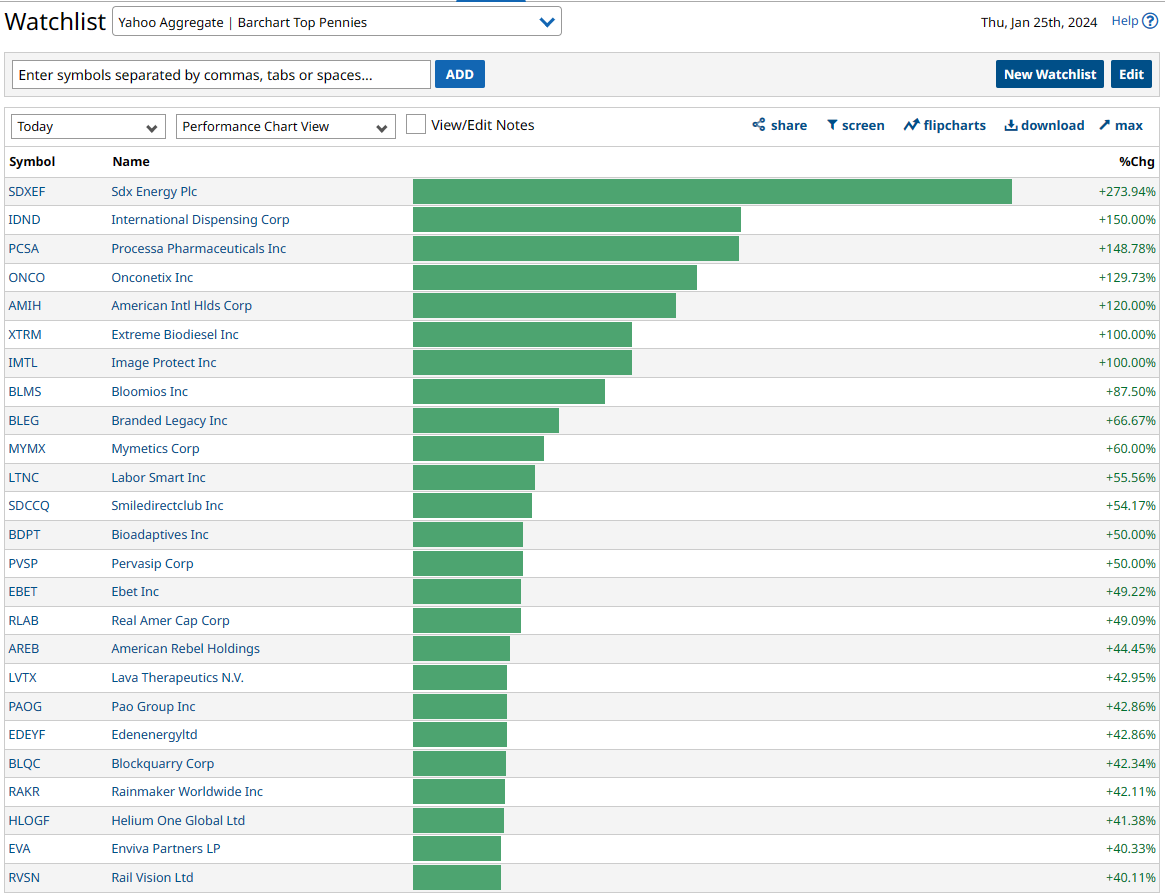Screen dimensions: 1165x893
Task: Focus the symbols entry field
Action: tap(221, 74)
